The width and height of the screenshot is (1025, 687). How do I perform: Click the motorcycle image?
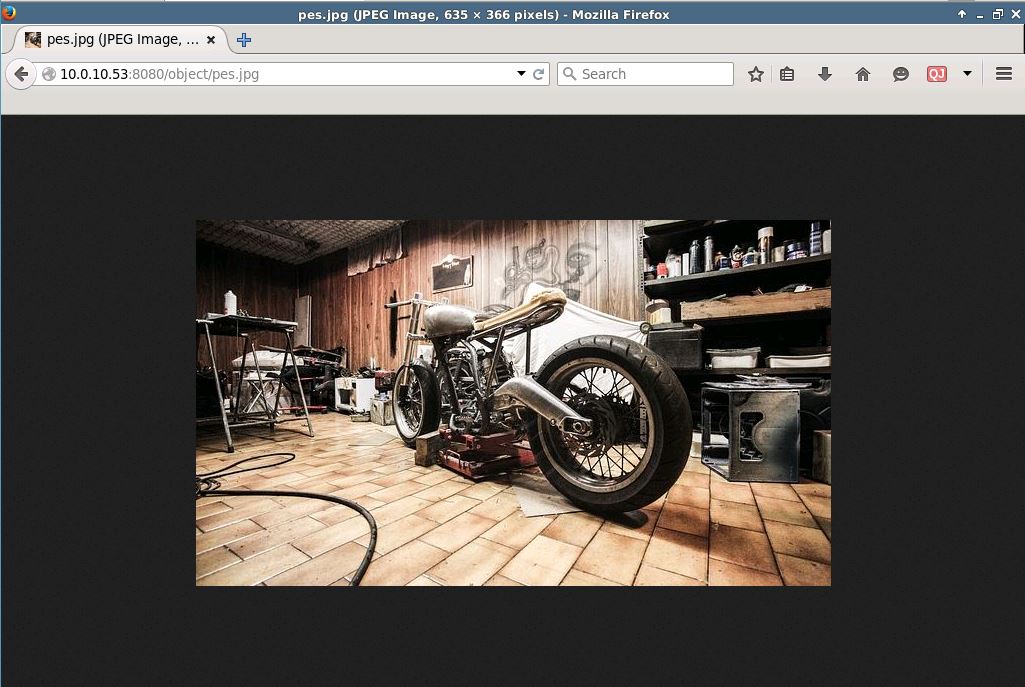tap(513, 403)
